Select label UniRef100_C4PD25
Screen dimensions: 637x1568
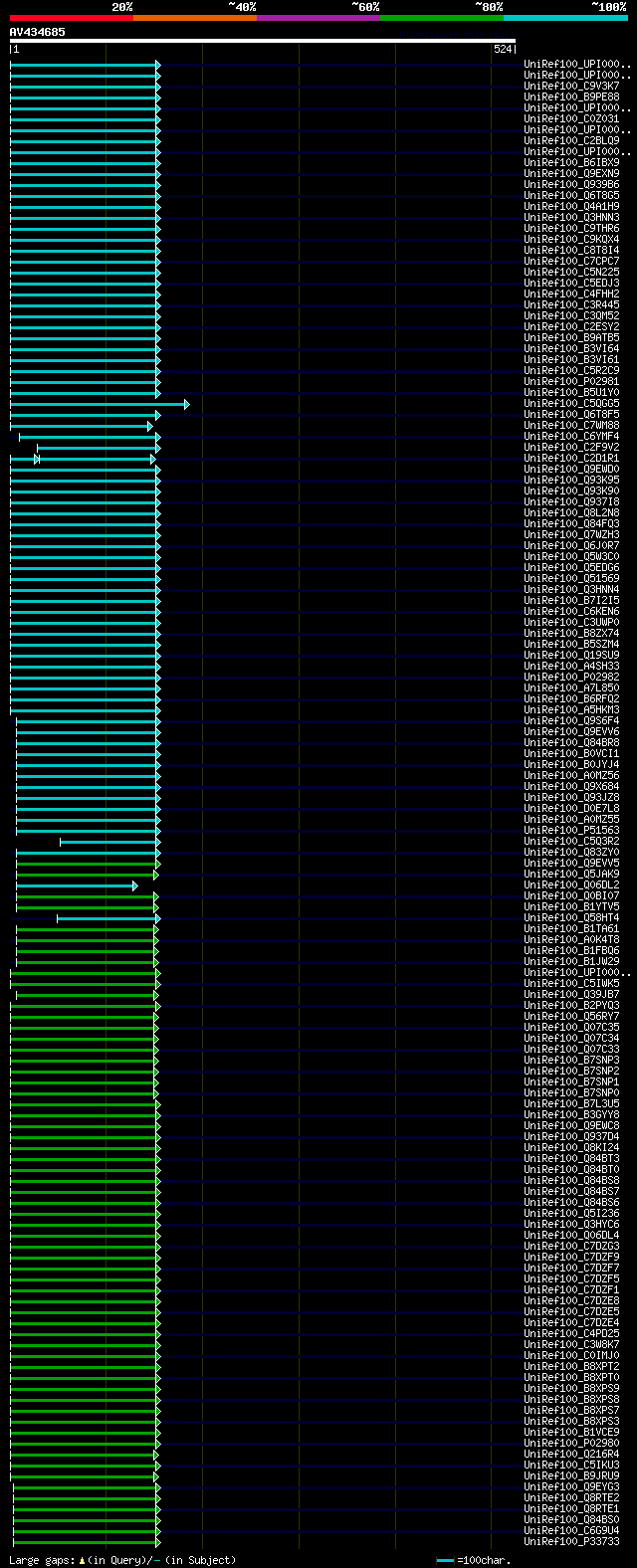572,1334
